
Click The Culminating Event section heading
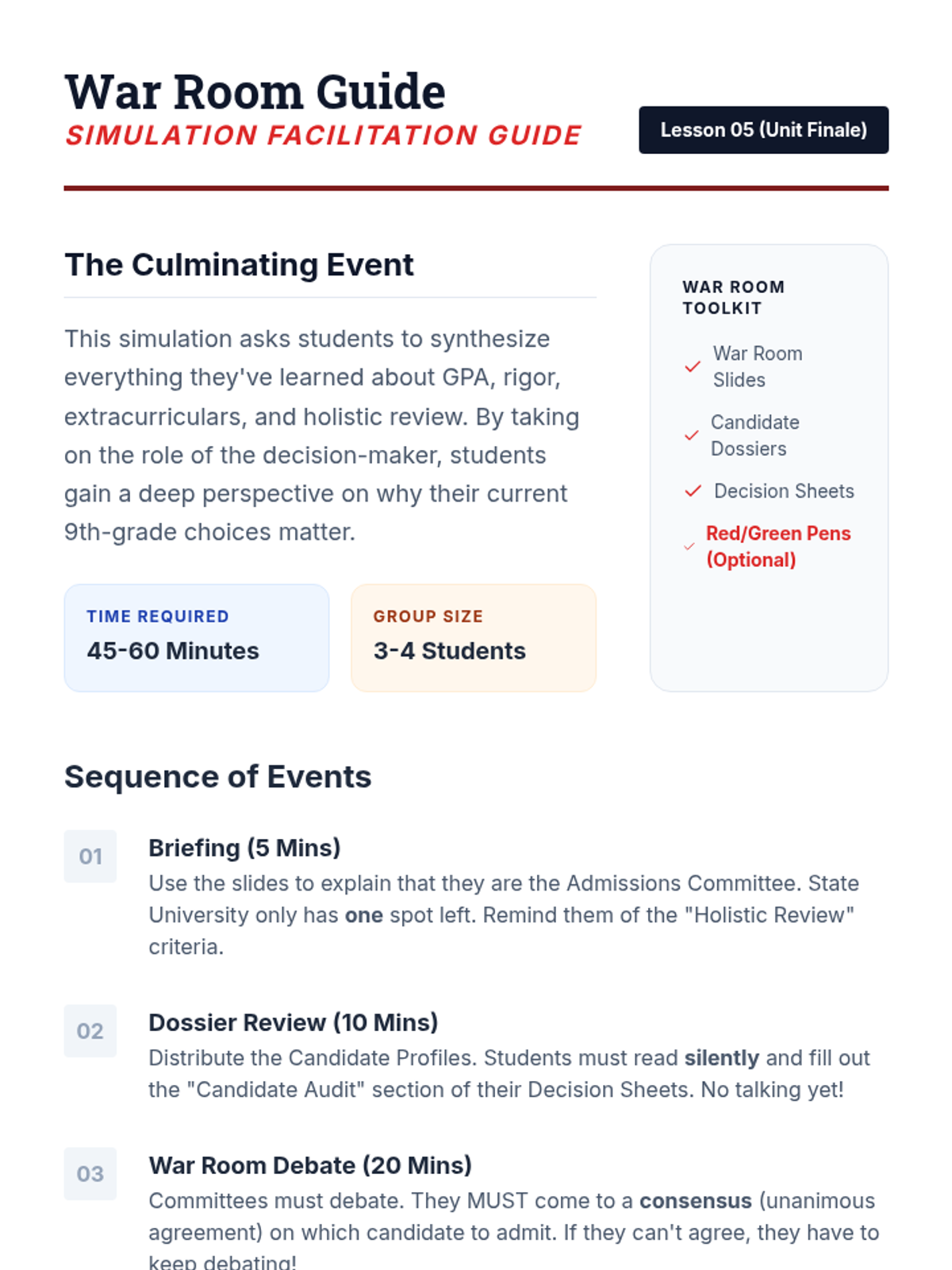pyautogui.click(x=239, y=265)
